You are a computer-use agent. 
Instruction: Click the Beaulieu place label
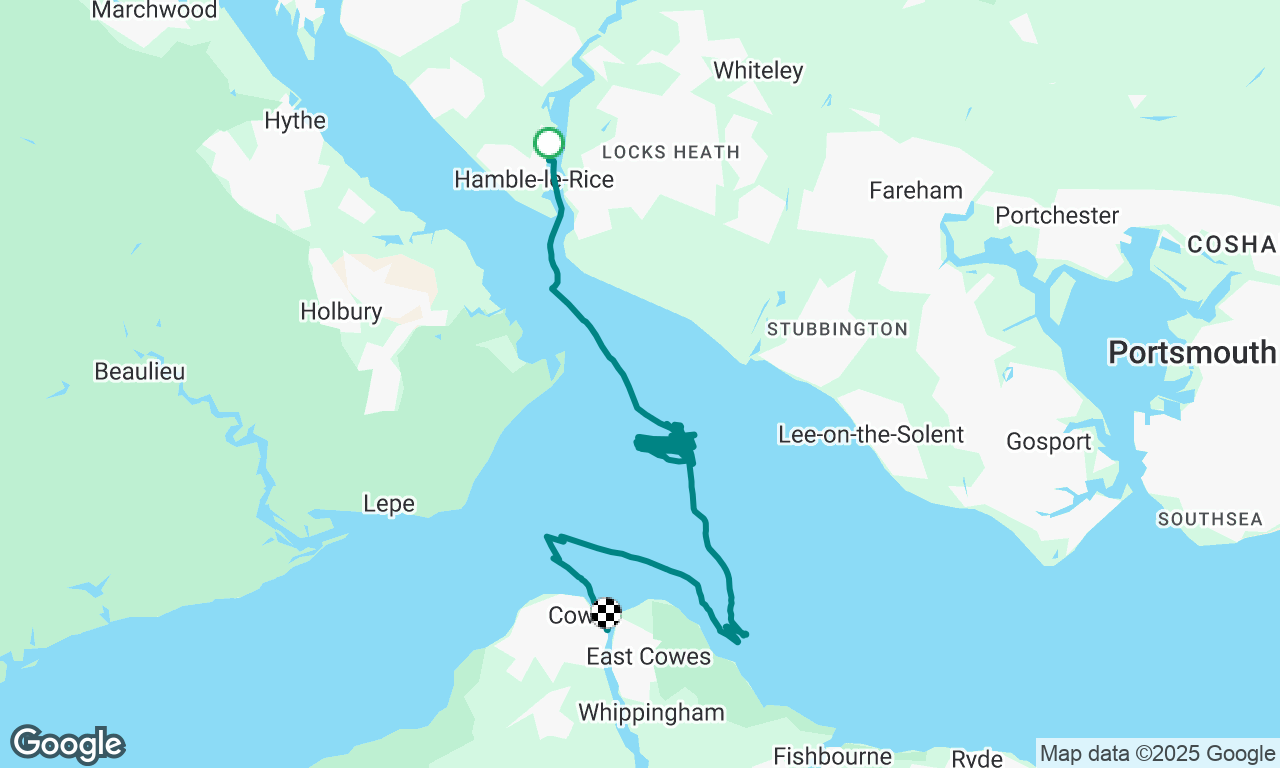(x=139, y=371)
